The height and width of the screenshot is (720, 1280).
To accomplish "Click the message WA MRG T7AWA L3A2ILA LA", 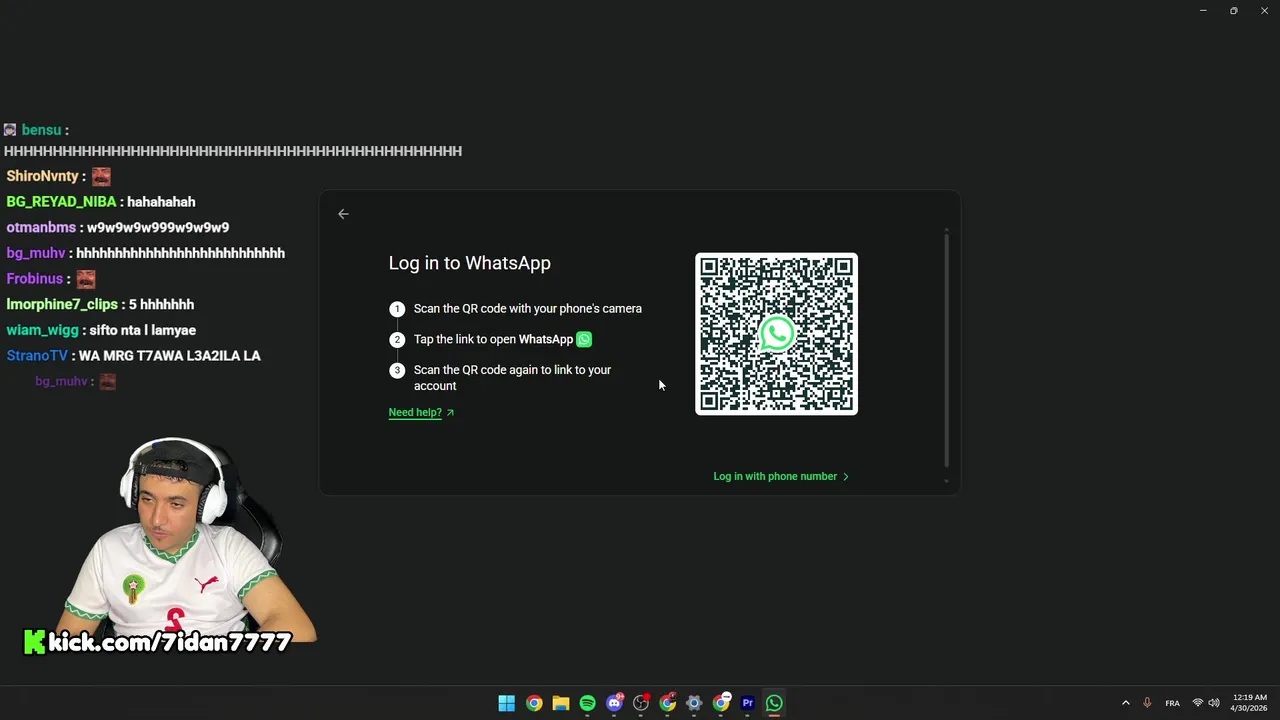I will tap(169, 356).
